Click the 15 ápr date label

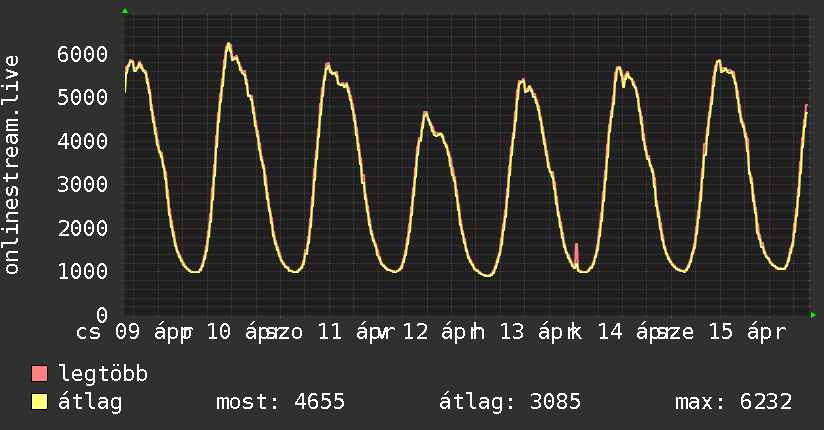(747, 333)
